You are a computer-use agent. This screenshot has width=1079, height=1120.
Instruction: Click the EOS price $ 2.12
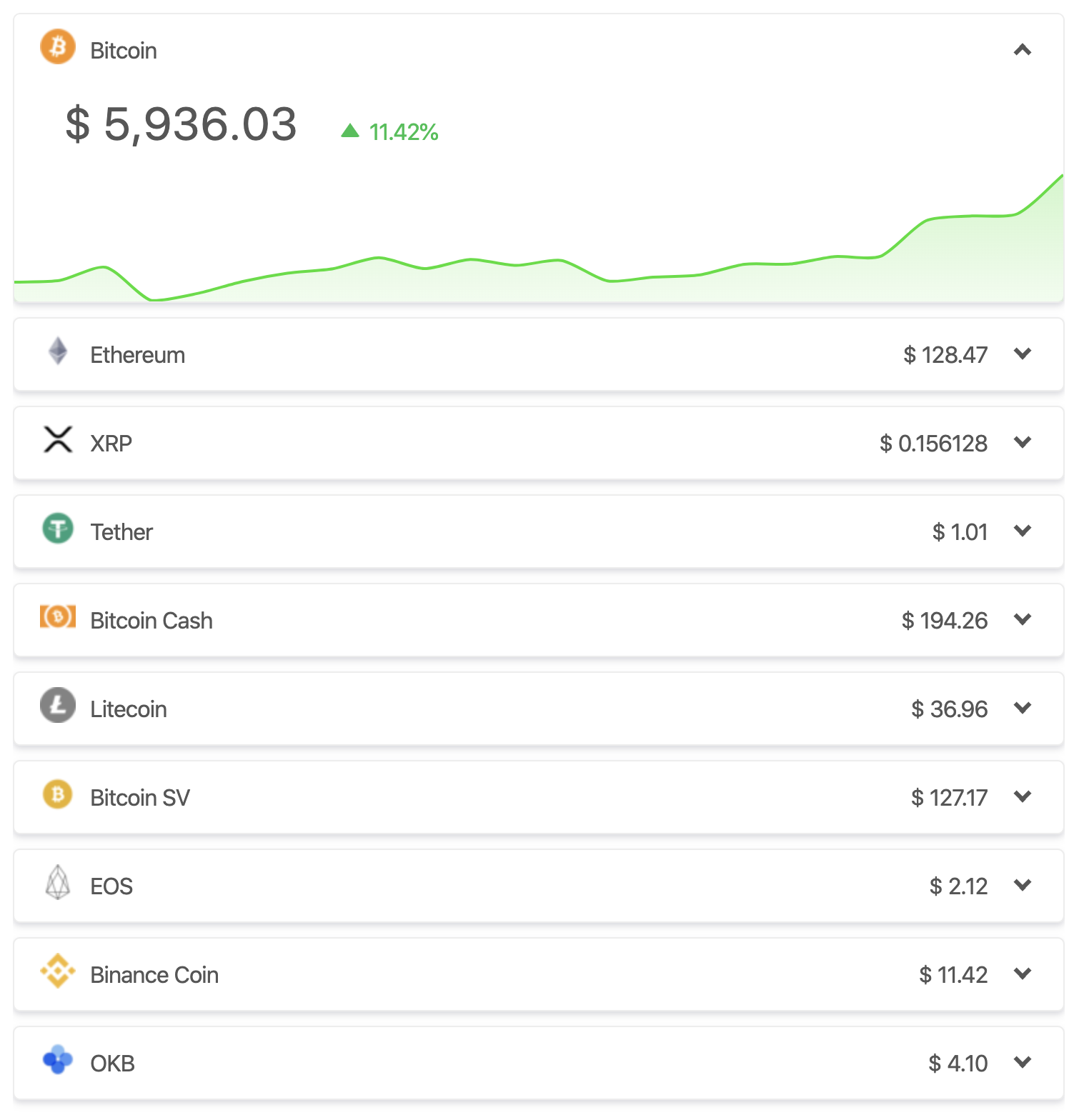click(x=958, y=886)
